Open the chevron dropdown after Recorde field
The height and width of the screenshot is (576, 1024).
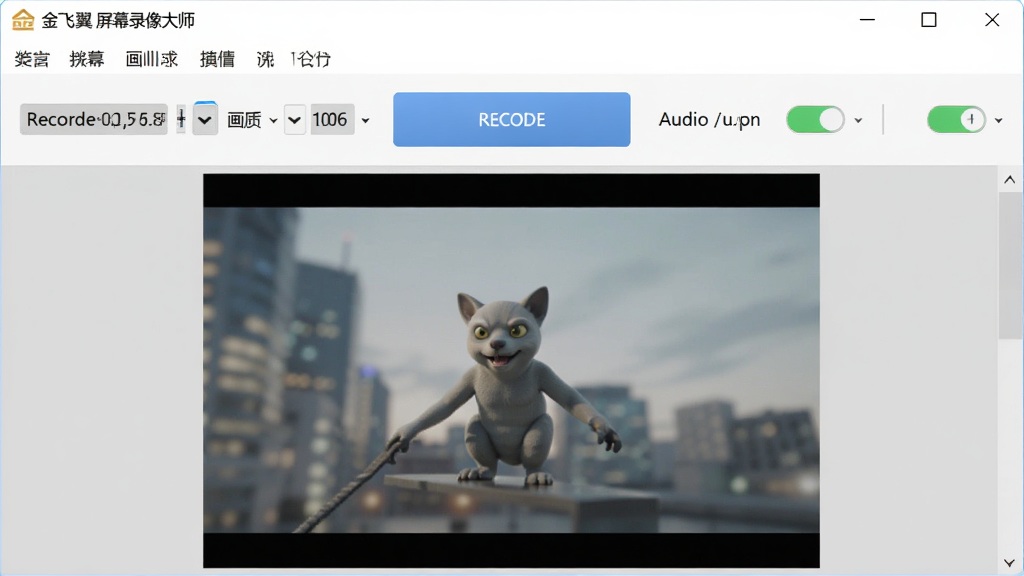205,120
